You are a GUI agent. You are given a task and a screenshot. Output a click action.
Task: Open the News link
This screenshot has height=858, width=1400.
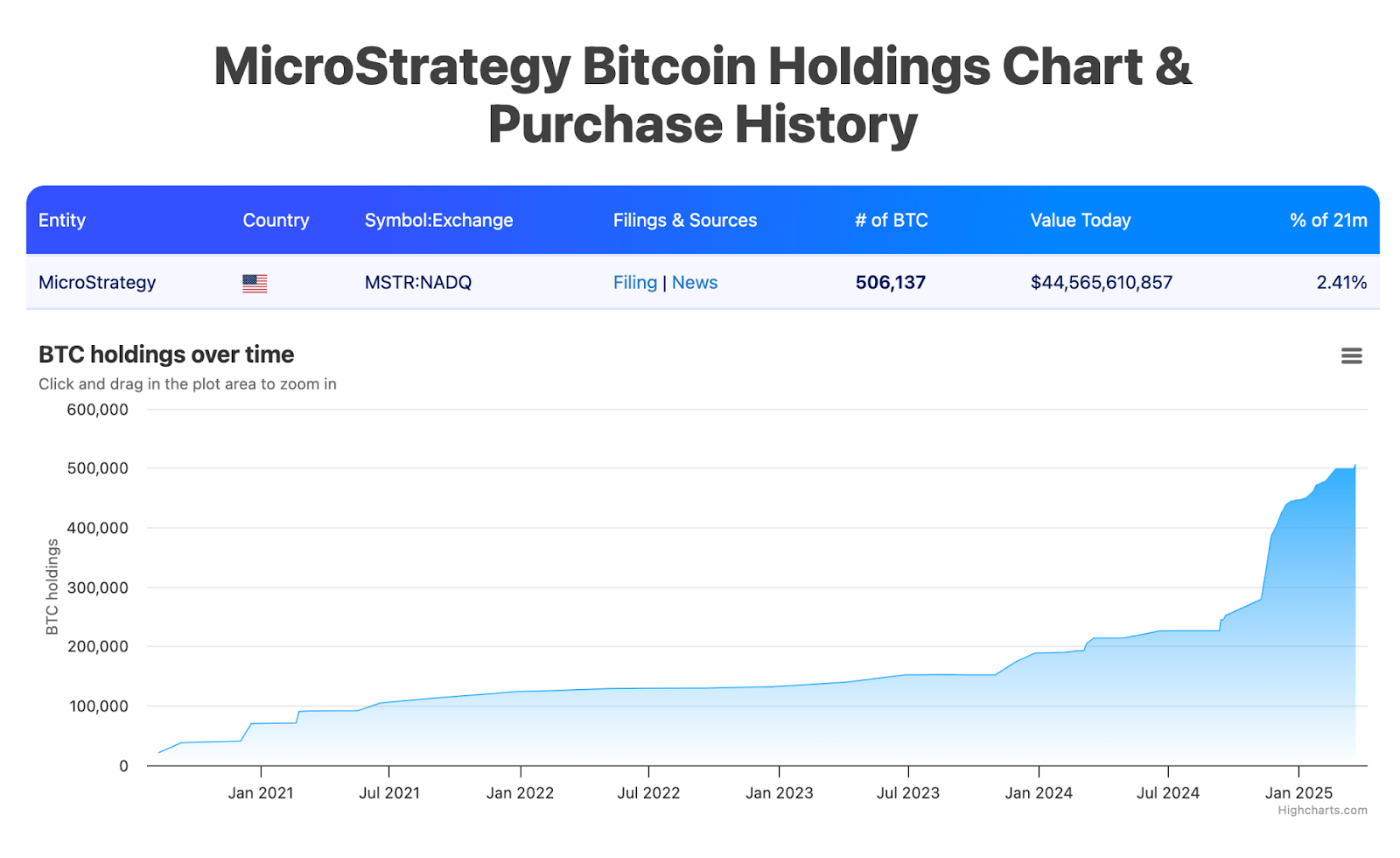(695, 283)
